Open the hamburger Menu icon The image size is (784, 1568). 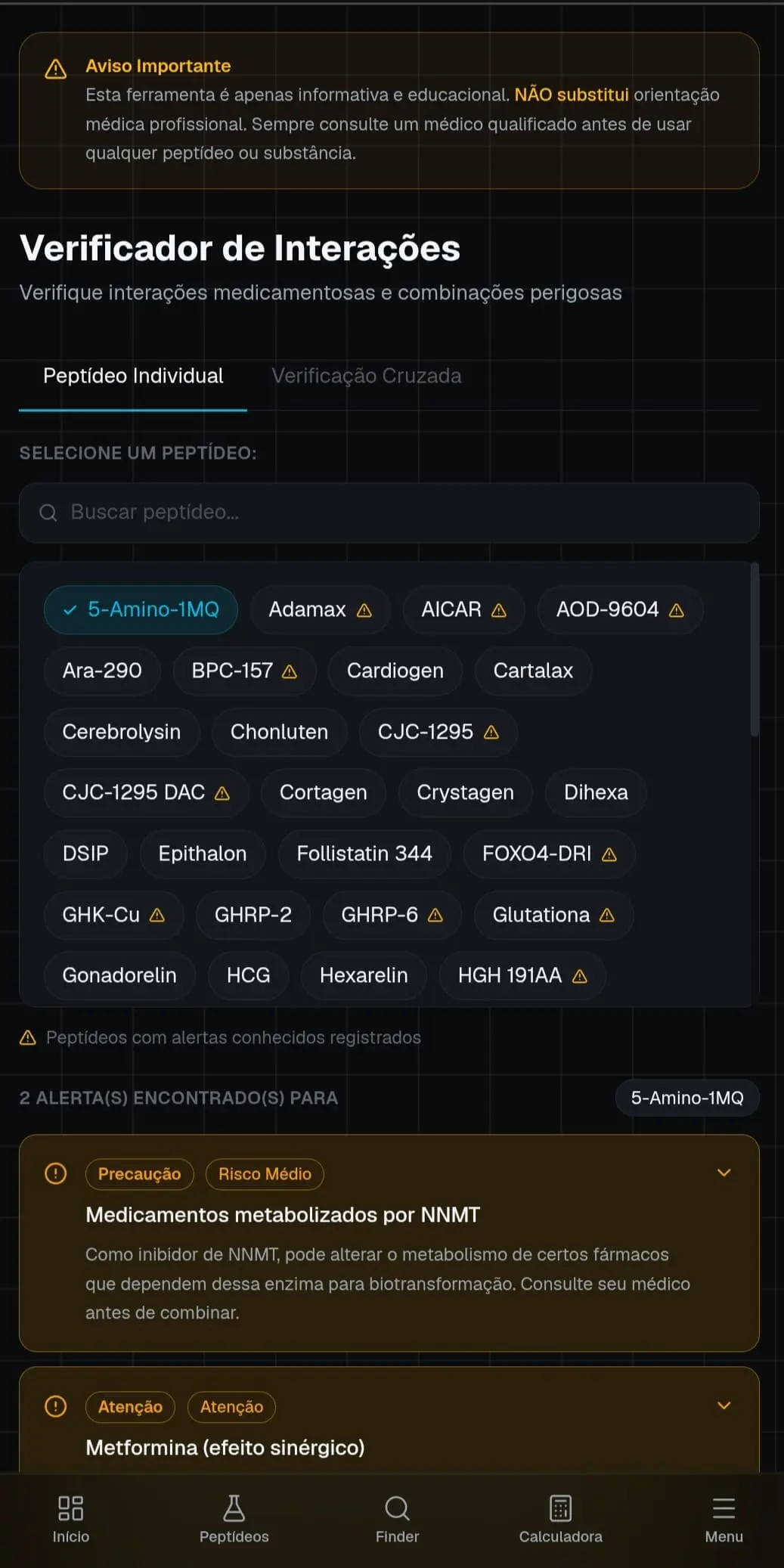(724, 1508)
